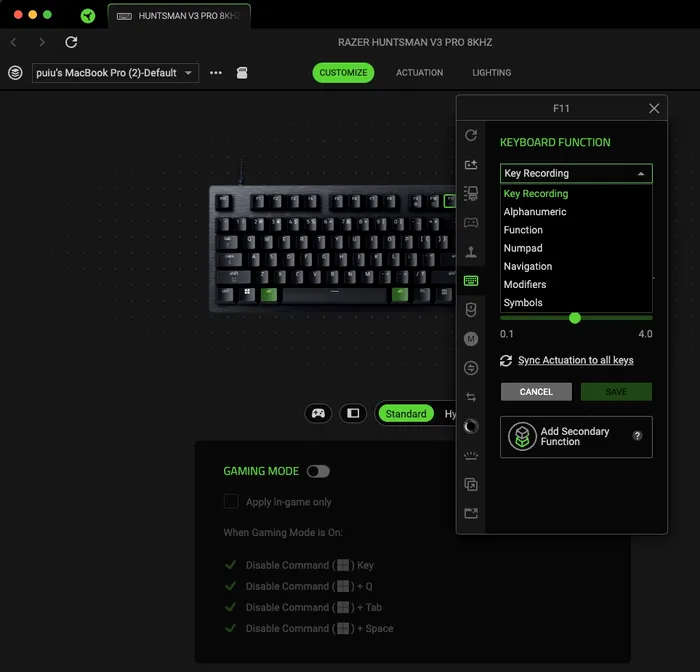
Task: Select the Launch Program icon
Action: 471,484
